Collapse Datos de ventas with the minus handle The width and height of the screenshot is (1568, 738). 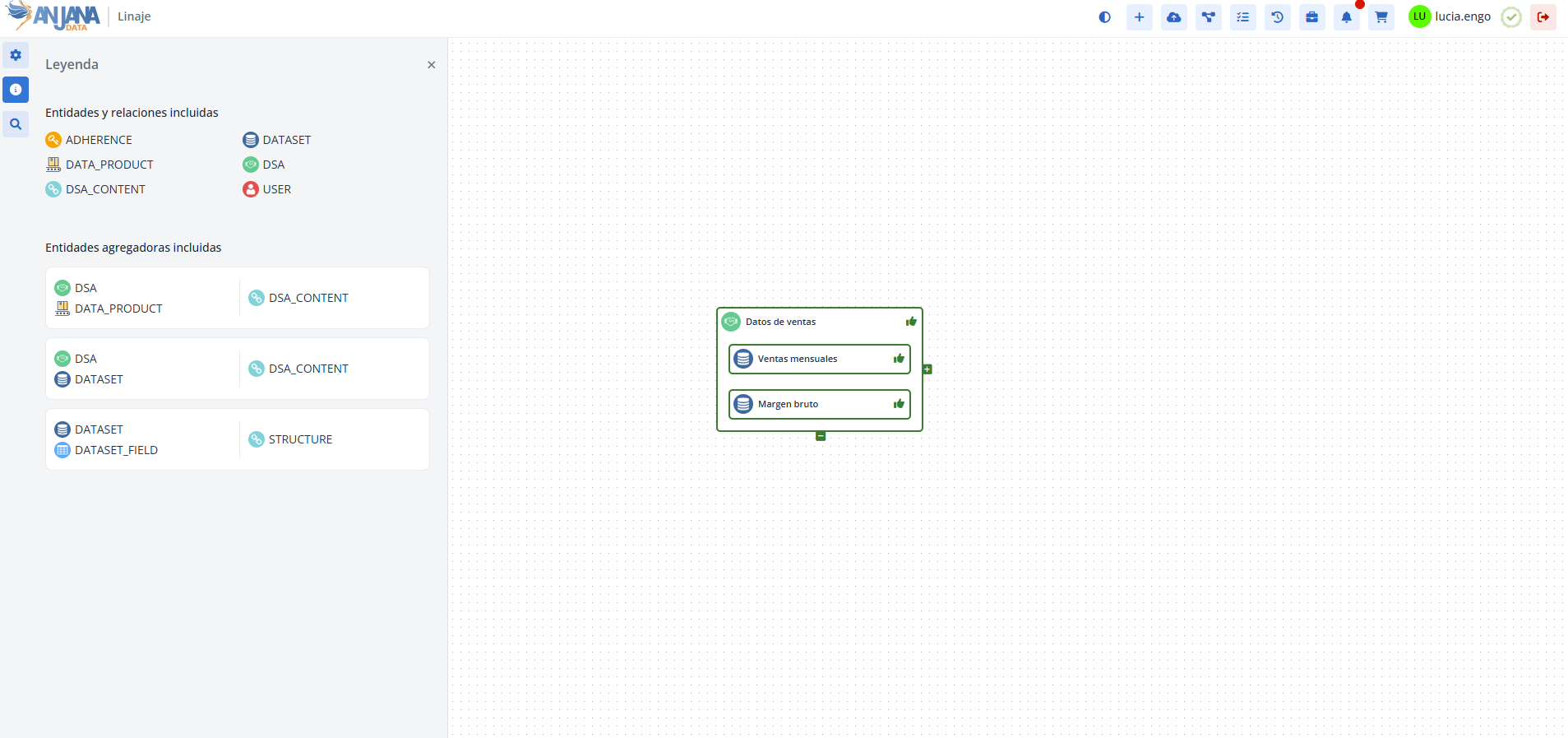coord(821,436)
